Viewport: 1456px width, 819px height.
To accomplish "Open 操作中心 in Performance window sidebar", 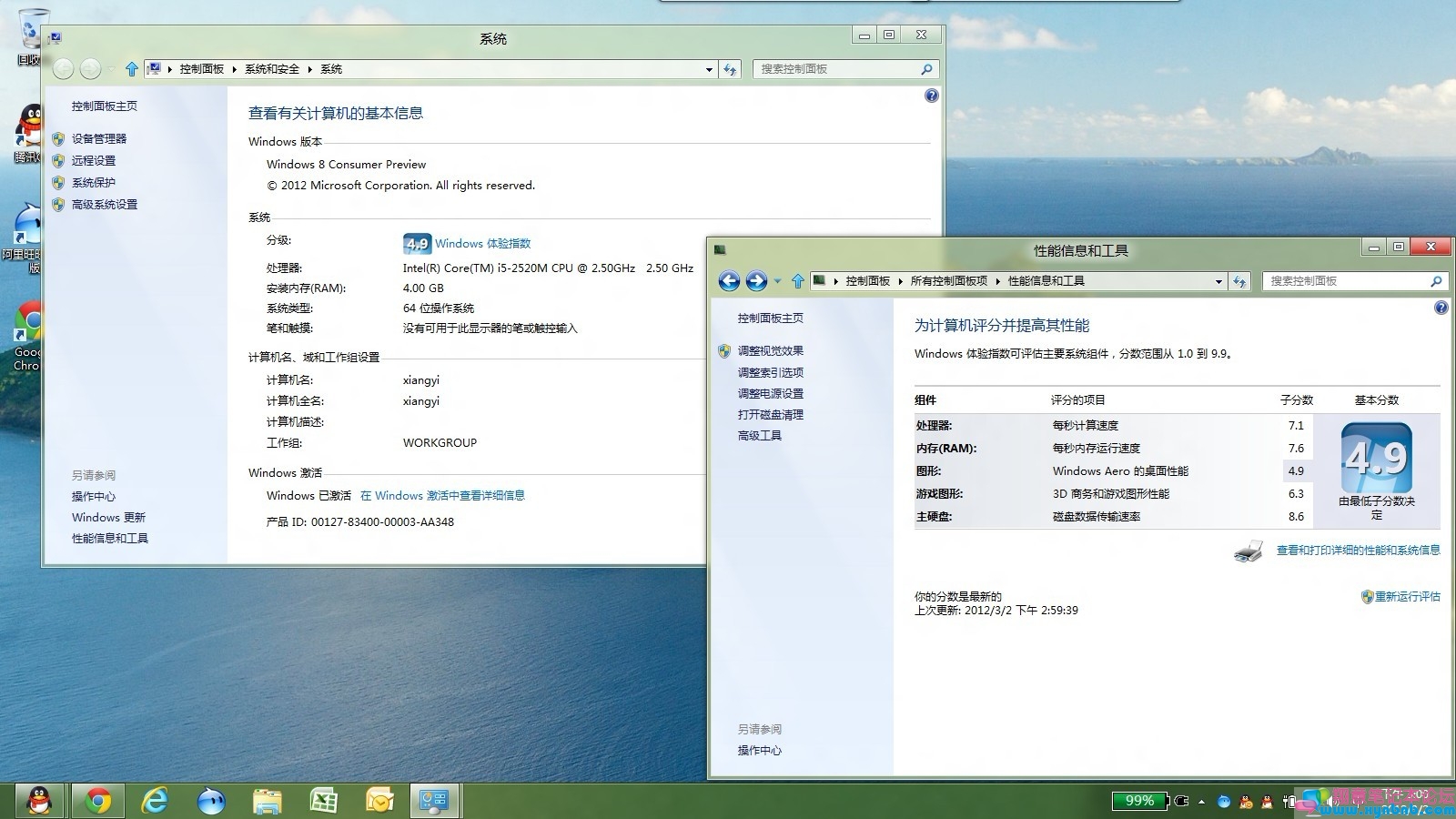I will [760, 751].
